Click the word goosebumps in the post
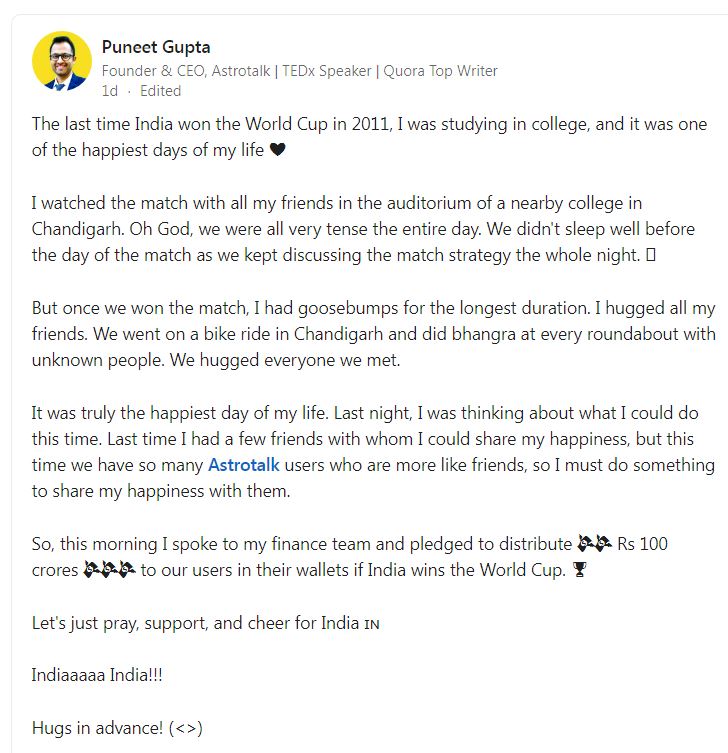The height and width of the screenshot is (753, 728). [x=348, y=308]
